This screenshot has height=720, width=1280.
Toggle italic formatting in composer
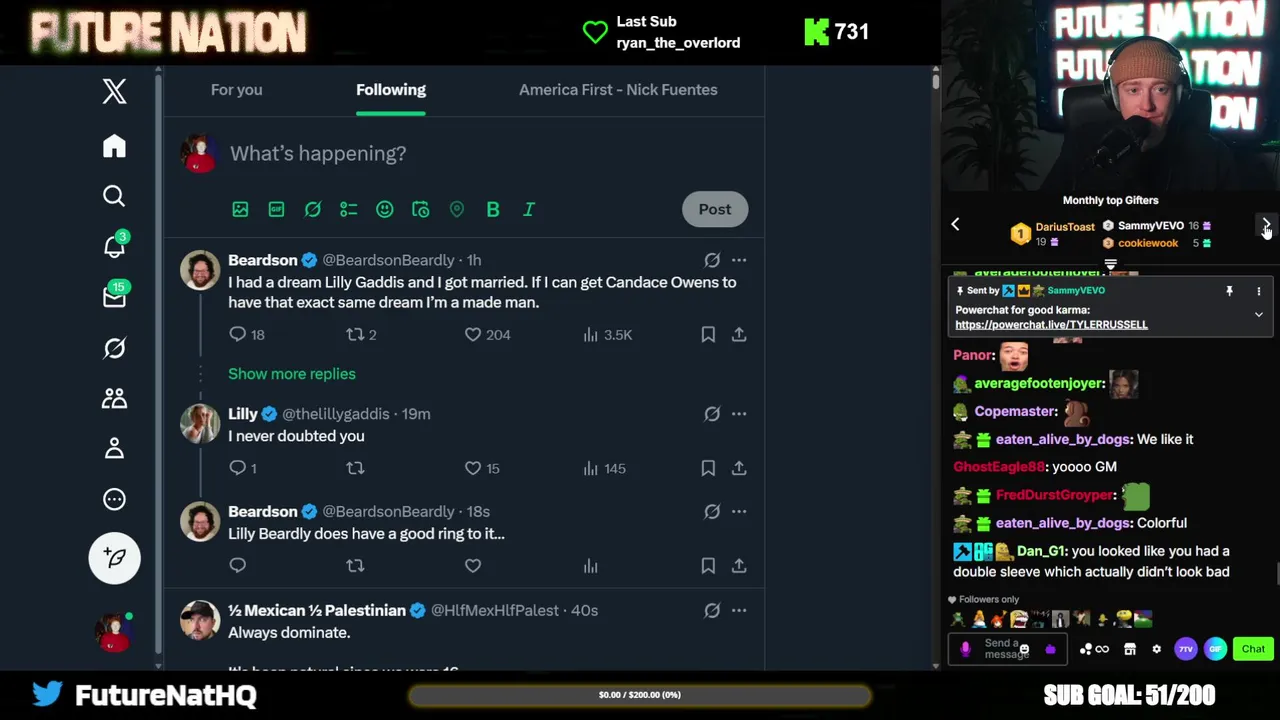(529, 209)
